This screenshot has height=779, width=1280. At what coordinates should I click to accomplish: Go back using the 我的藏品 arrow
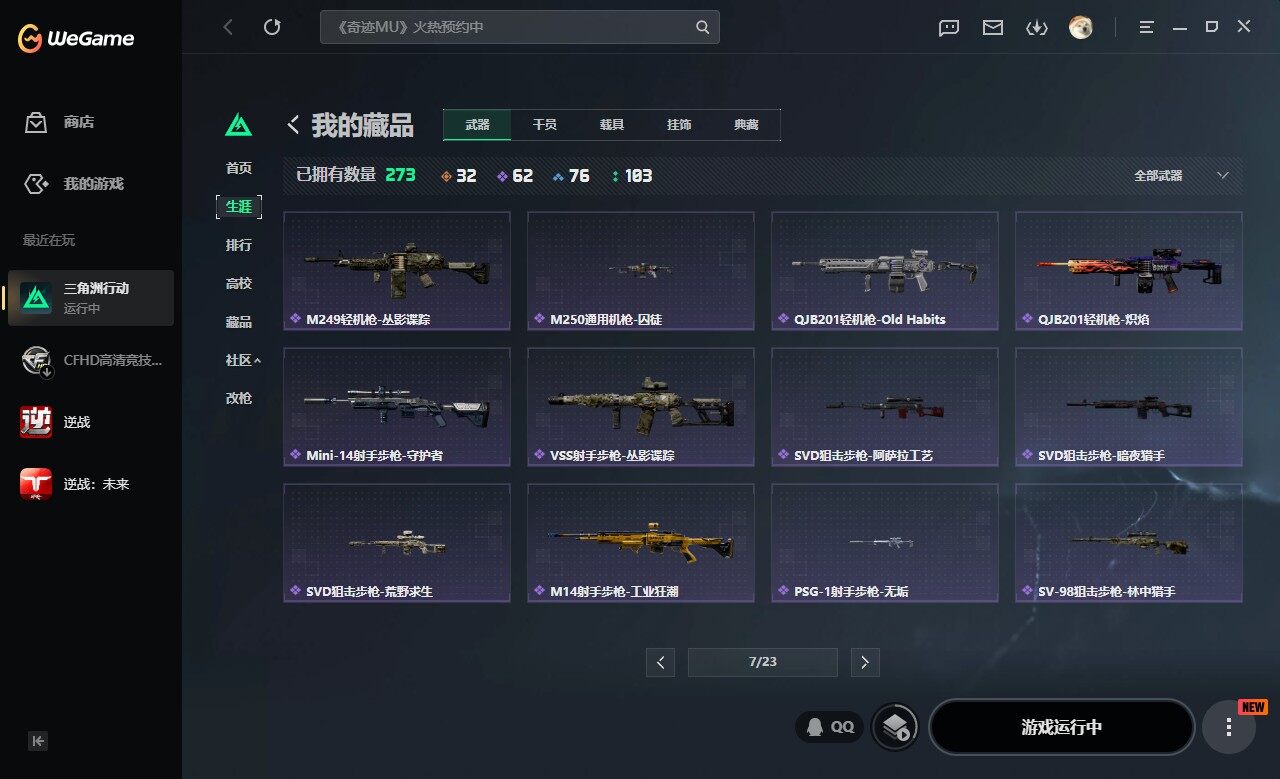[293, 125]
